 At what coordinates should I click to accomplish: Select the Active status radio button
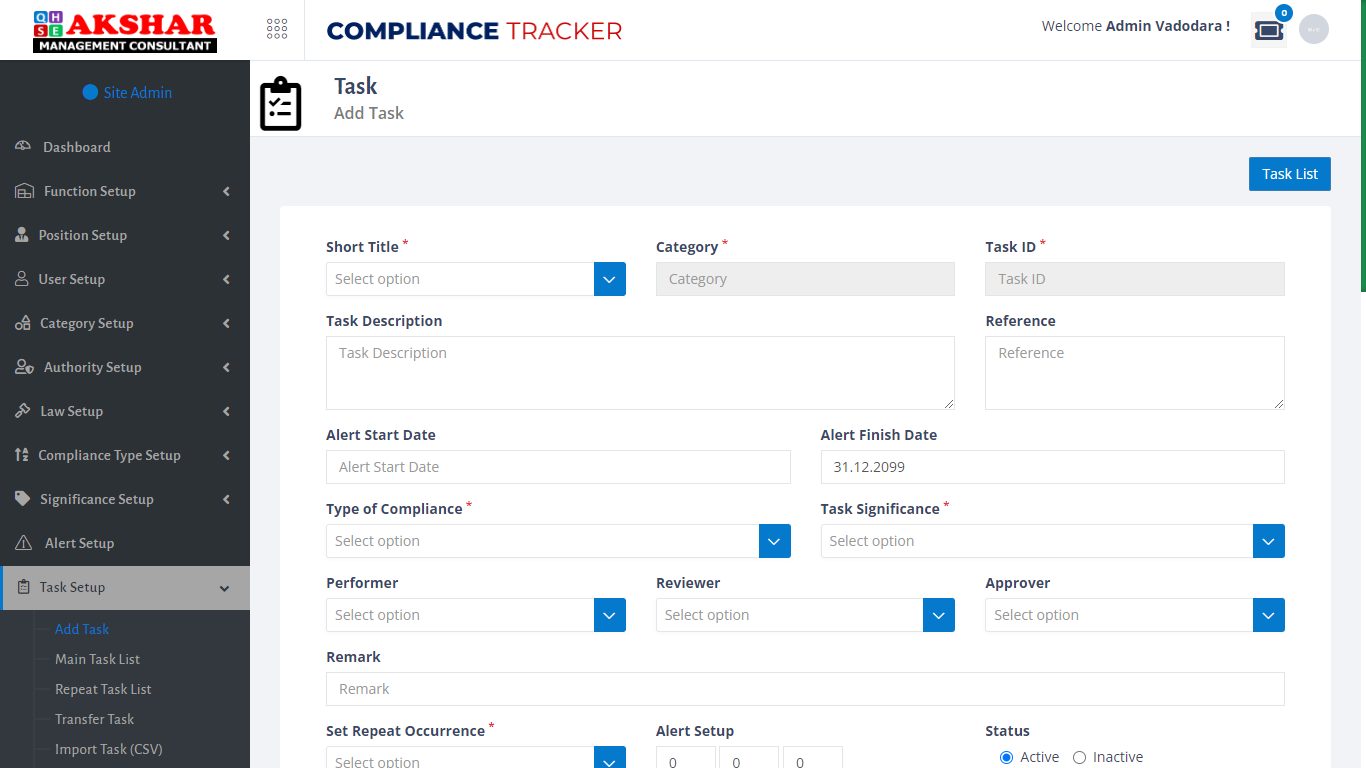coord(1007,757)
